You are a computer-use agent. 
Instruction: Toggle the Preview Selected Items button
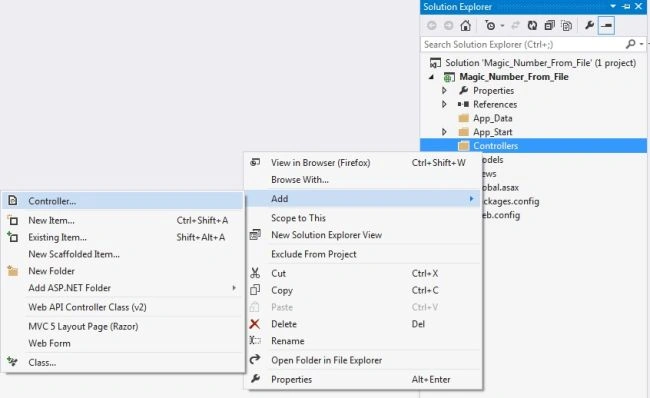tap(606, 26)
